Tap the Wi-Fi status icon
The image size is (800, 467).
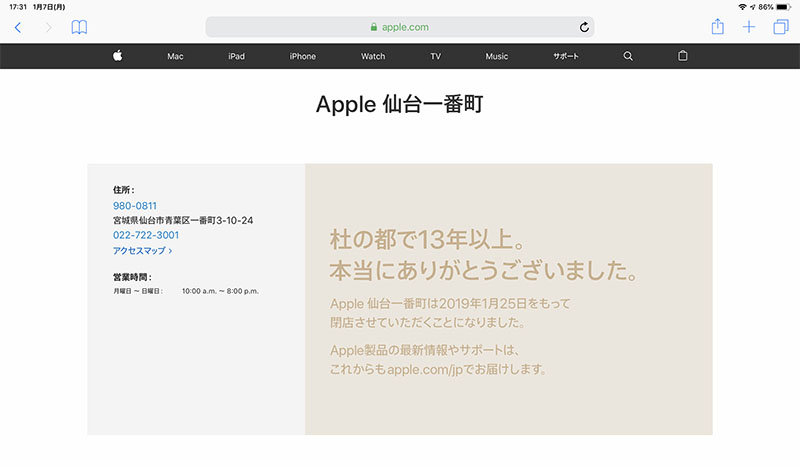pos(742,7)
